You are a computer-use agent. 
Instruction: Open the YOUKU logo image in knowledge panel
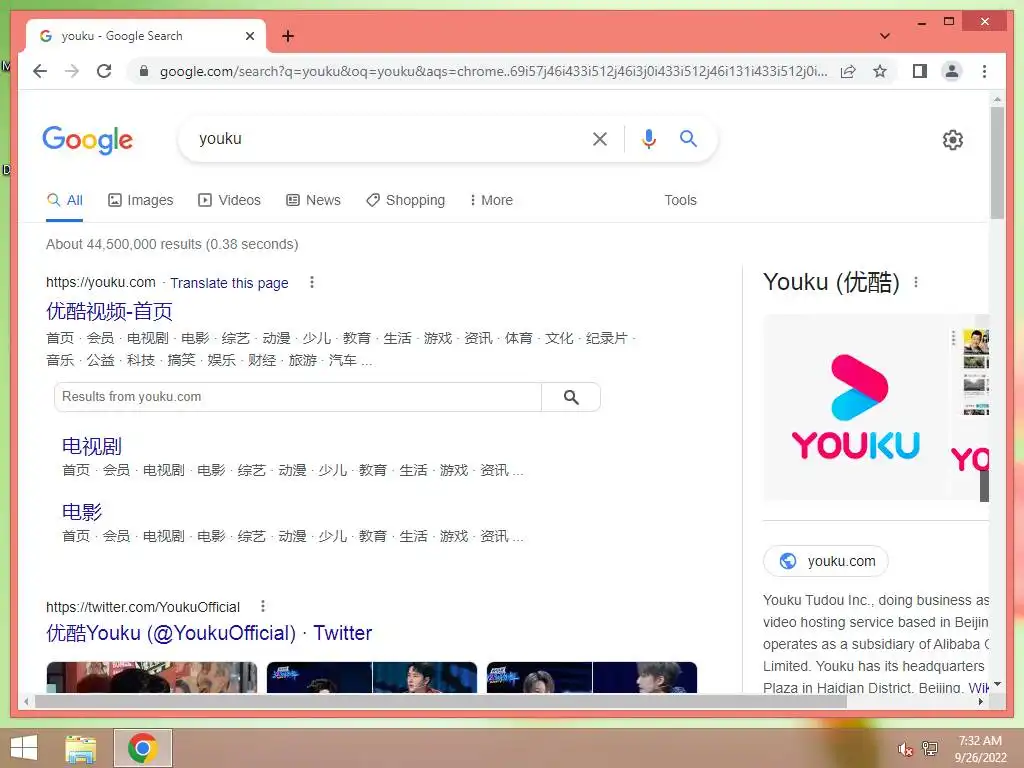pos(856,408)
